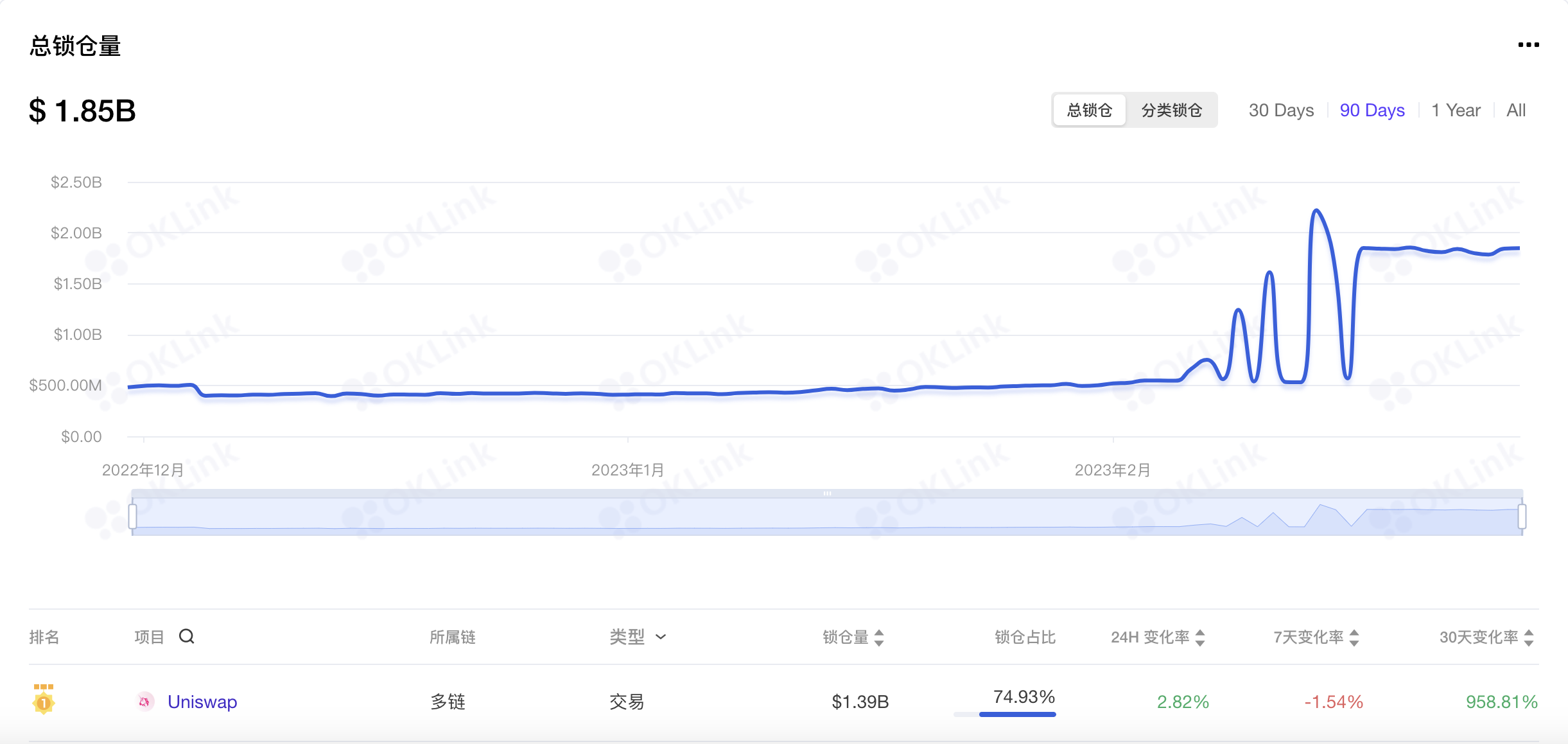Image resolution: width=1568 pixels, height=744 pixels.
Task: Click the -1.54% 7-day change value
Action: click(x=1334, y=702)
